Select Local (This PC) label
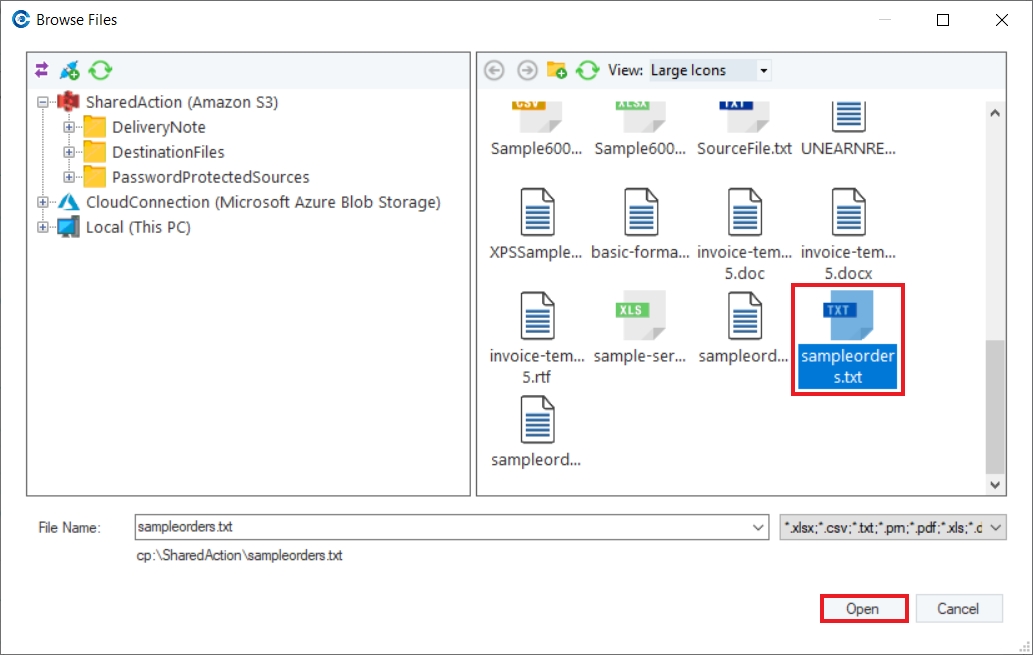This screenshot has height=655, width=1033. pos(138,227)
